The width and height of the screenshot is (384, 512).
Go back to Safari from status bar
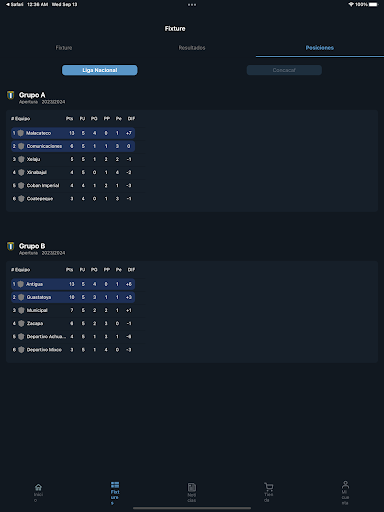point(15,4)
